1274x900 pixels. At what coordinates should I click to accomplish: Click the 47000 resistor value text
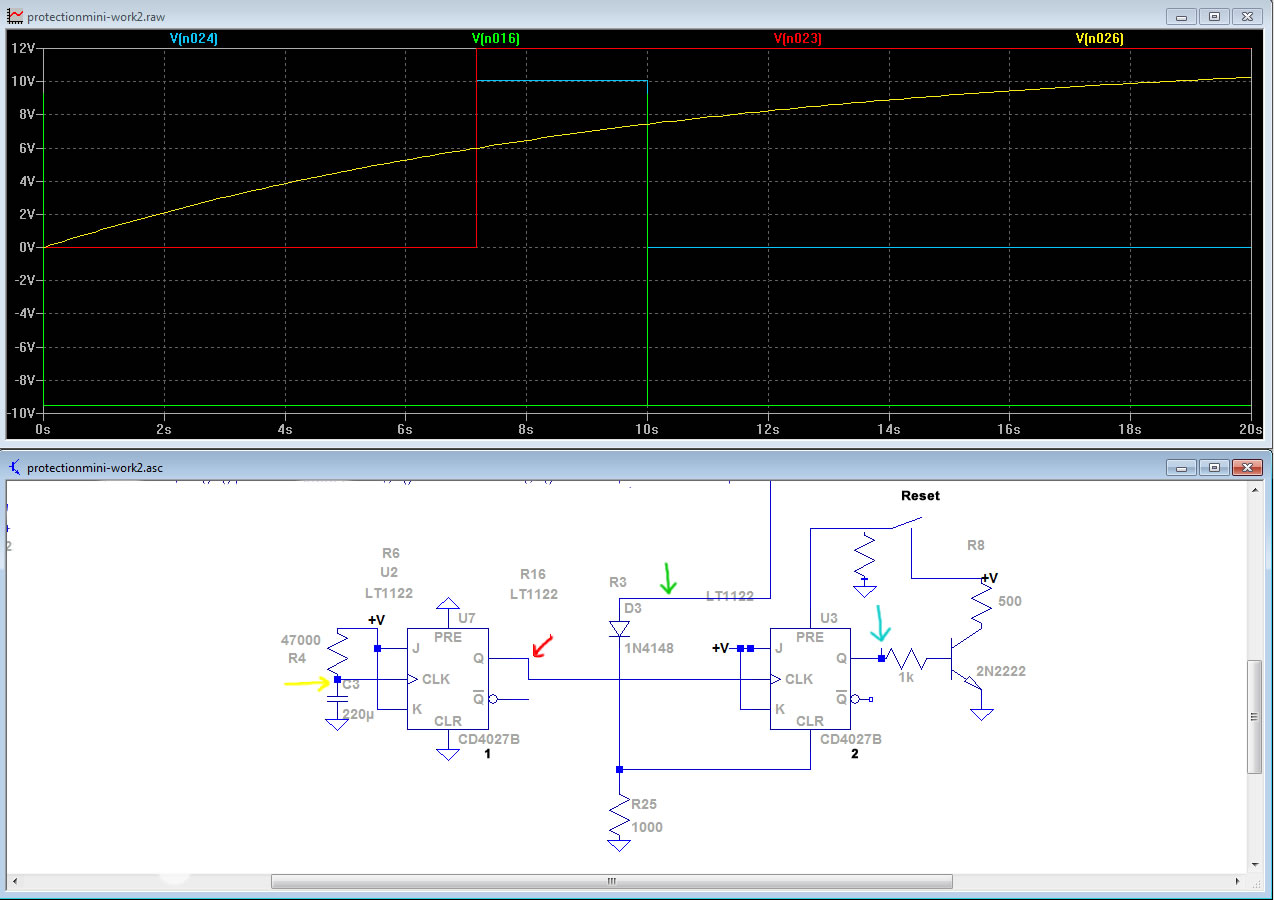click(301, 641)
